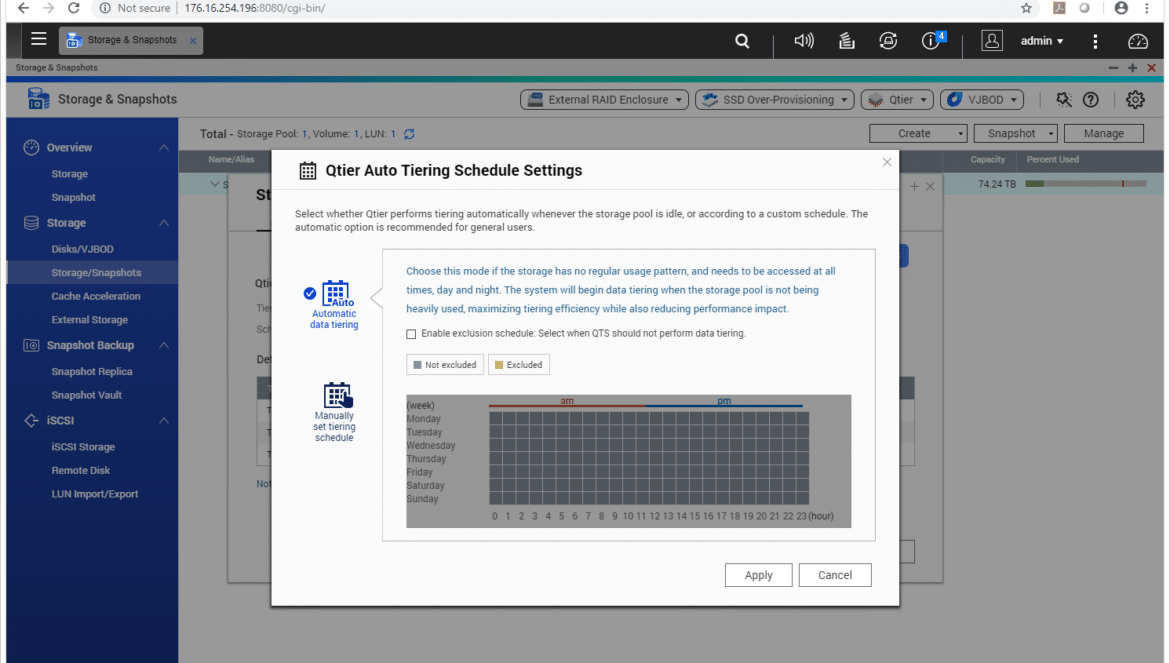Open the Snapshot dropdown
Viewport: 1170px width, 663px height.
coord(1016,133)
